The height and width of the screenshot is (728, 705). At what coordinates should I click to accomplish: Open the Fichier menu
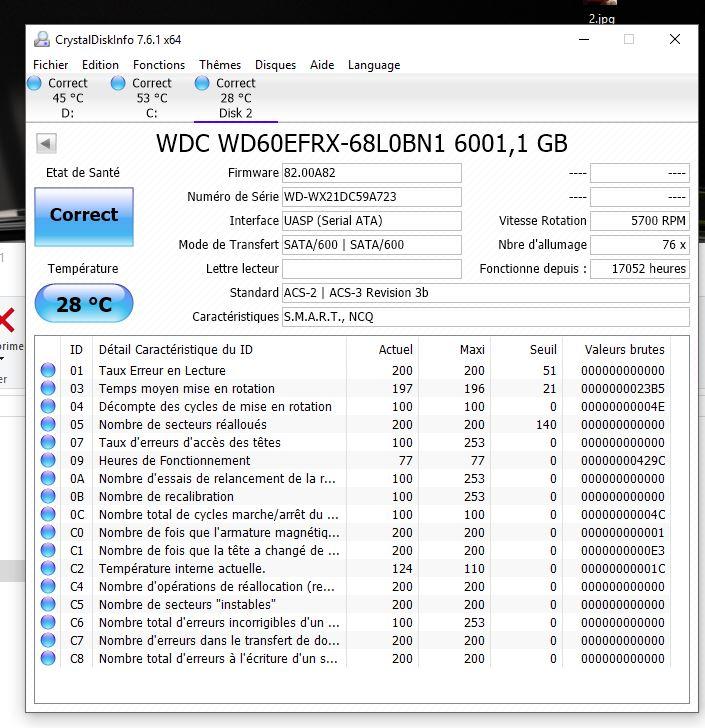point(51,65)
